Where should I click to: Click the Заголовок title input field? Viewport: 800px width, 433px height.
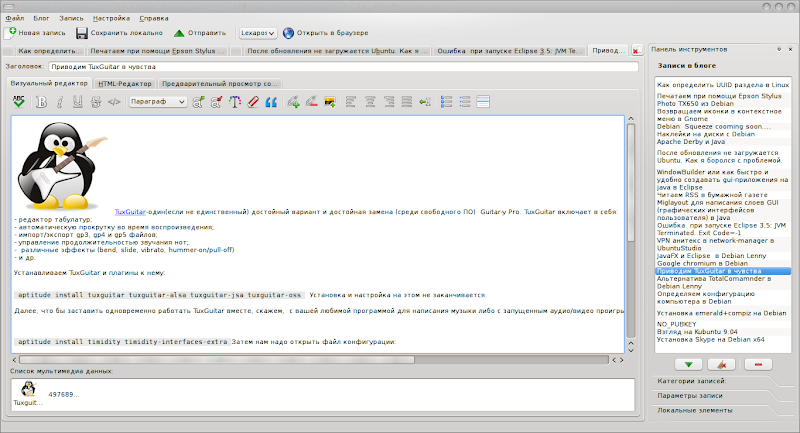(343, 67)
